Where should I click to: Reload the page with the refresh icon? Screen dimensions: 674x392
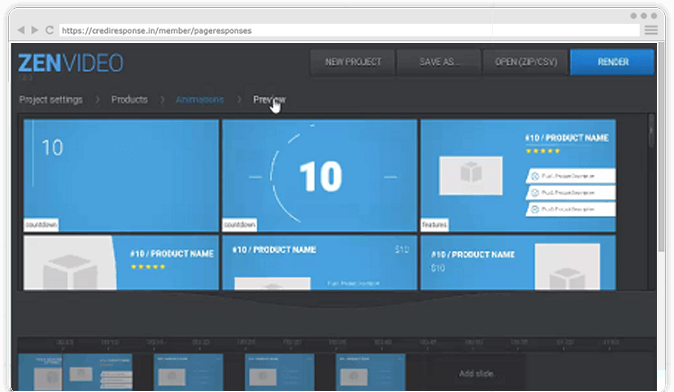[x=49, y=30]
